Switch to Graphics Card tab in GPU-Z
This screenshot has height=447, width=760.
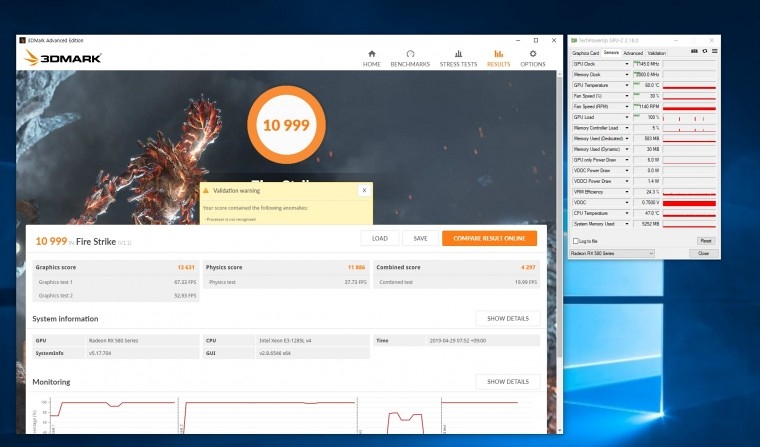click(x=586, y=53)
